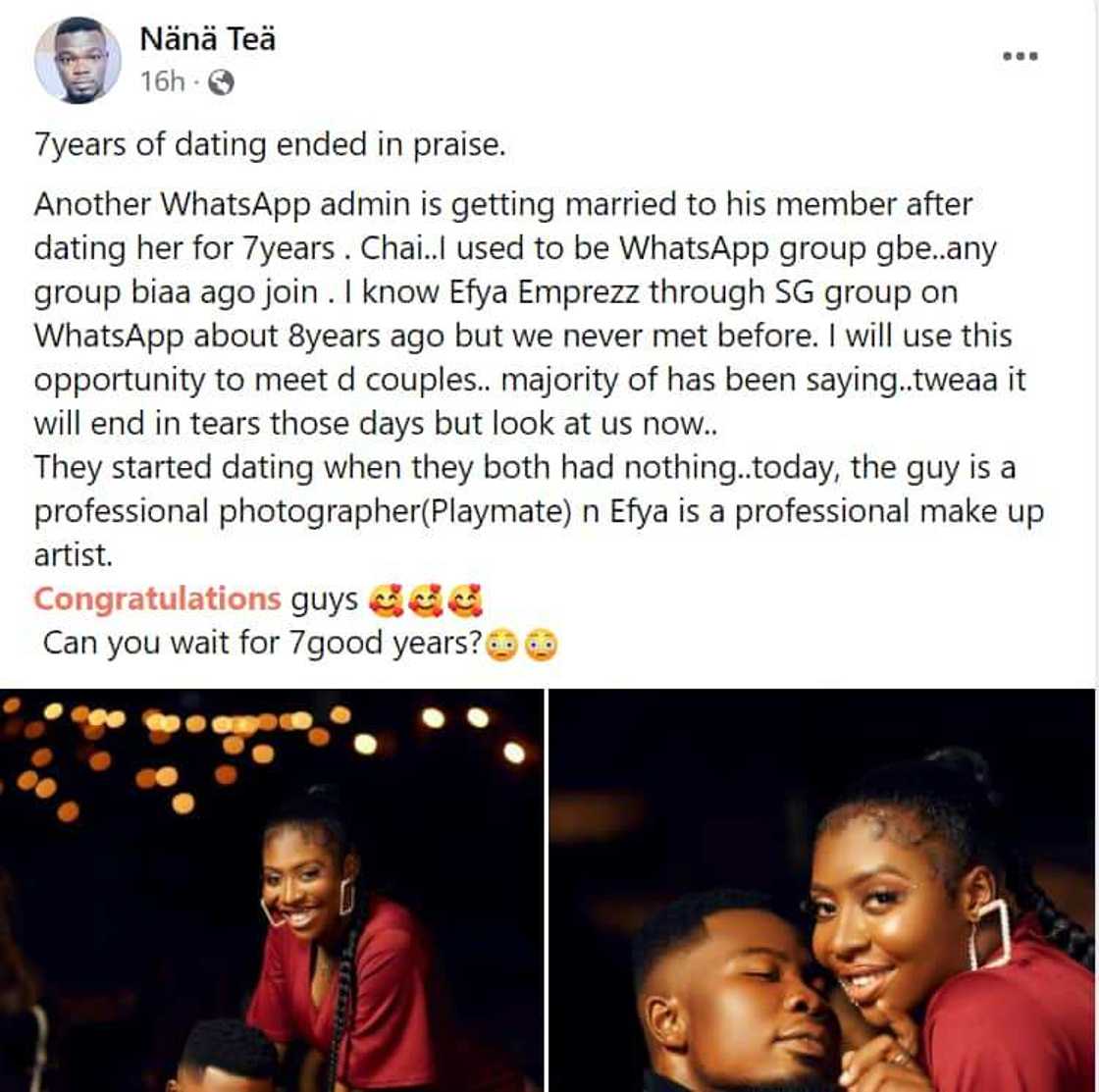
Task: Open the right photo of the couple
Action: 824,883
